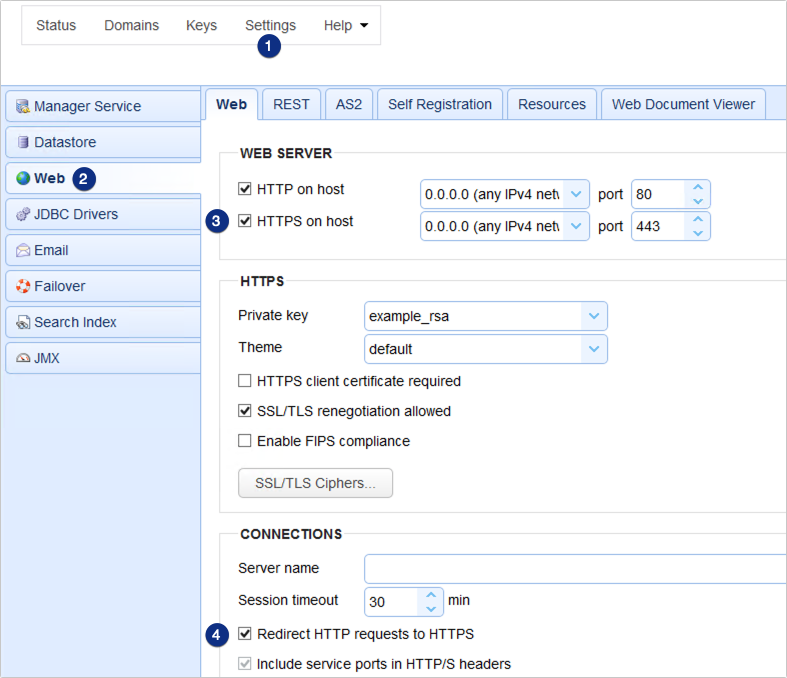This screenshot has height=678, width=787.
Task: Click the Datastore database icon
Action: click(22, 142)
